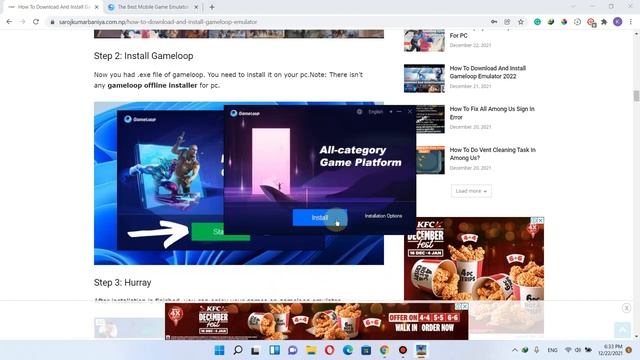Click the multicolor pinwheel extension icon

(x=564, y=22)
